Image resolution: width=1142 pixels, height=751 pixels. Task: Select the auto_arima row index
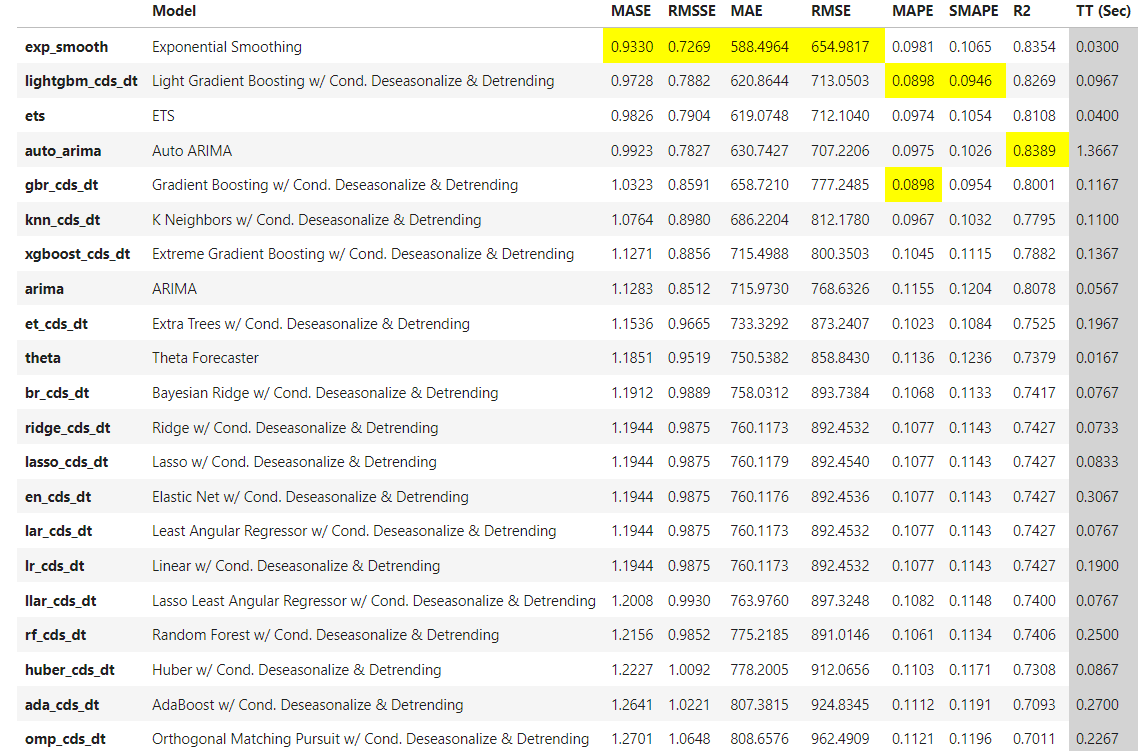(63, 151)
